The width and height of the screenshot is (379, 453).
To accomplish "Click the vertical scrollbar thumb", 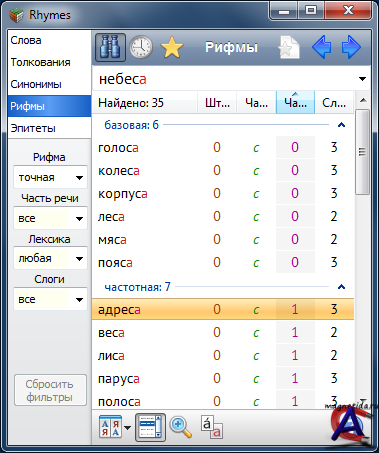I will point(362,152).
